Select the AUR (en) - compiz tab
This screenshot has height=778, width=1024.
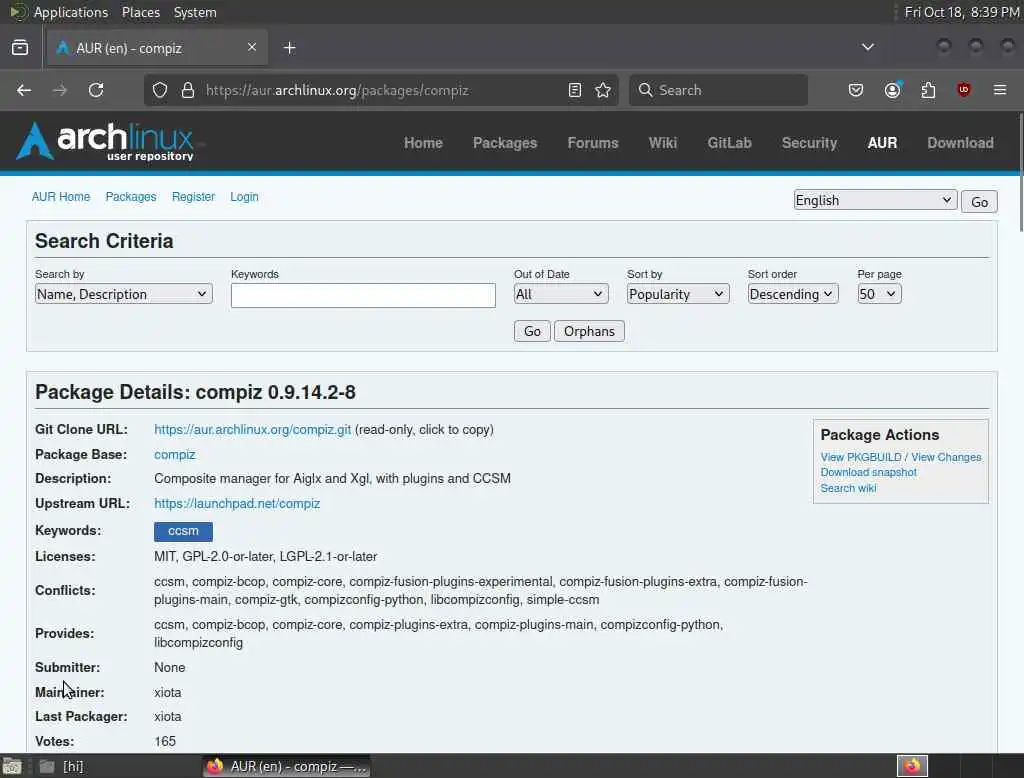click(x=157, y=48)
